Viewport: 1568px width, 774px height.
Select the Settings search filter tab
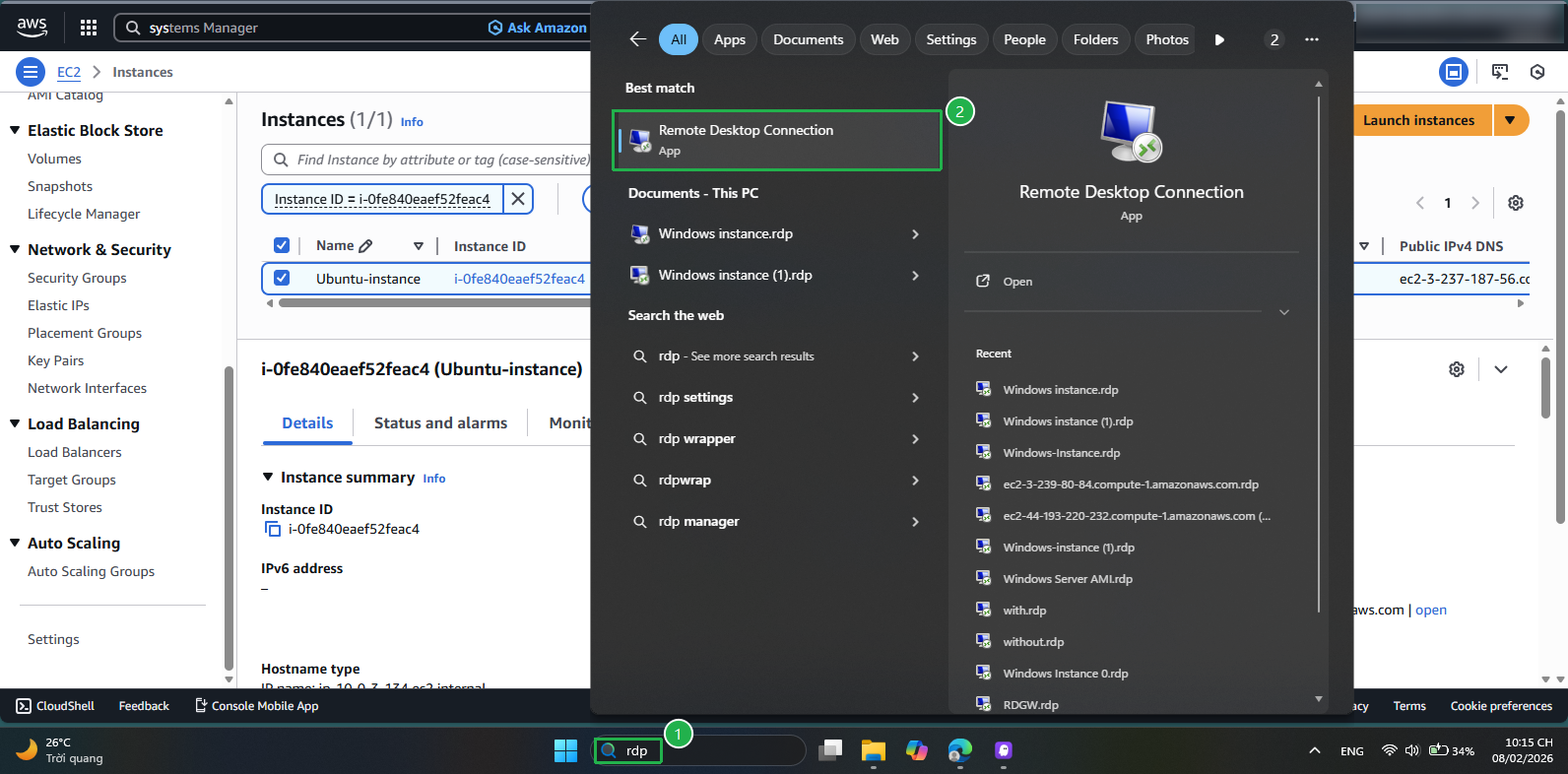pos(951,39)
